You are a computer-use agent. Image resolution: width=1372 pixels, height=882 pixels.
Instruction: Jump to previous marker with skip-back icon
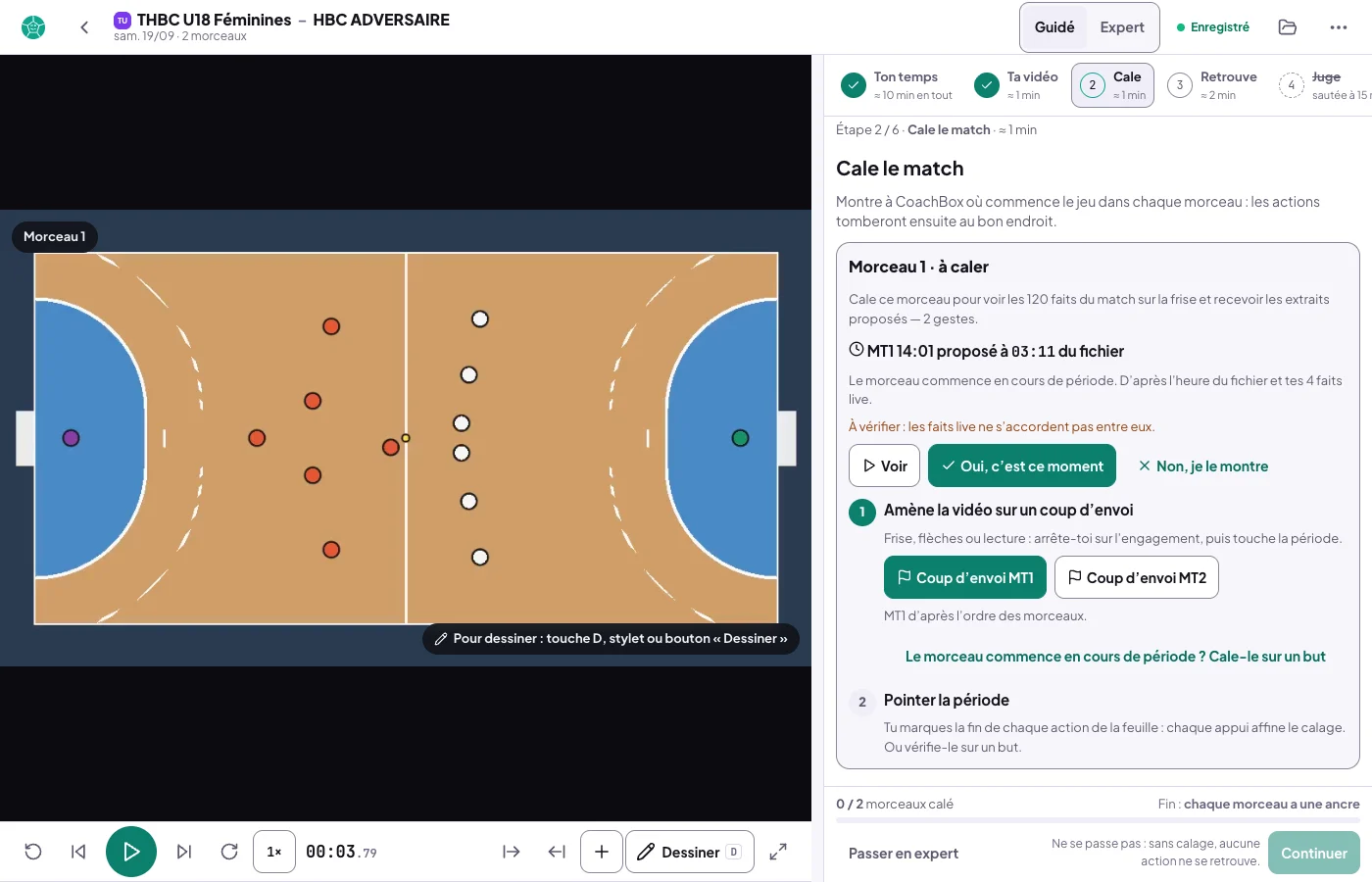78,852
